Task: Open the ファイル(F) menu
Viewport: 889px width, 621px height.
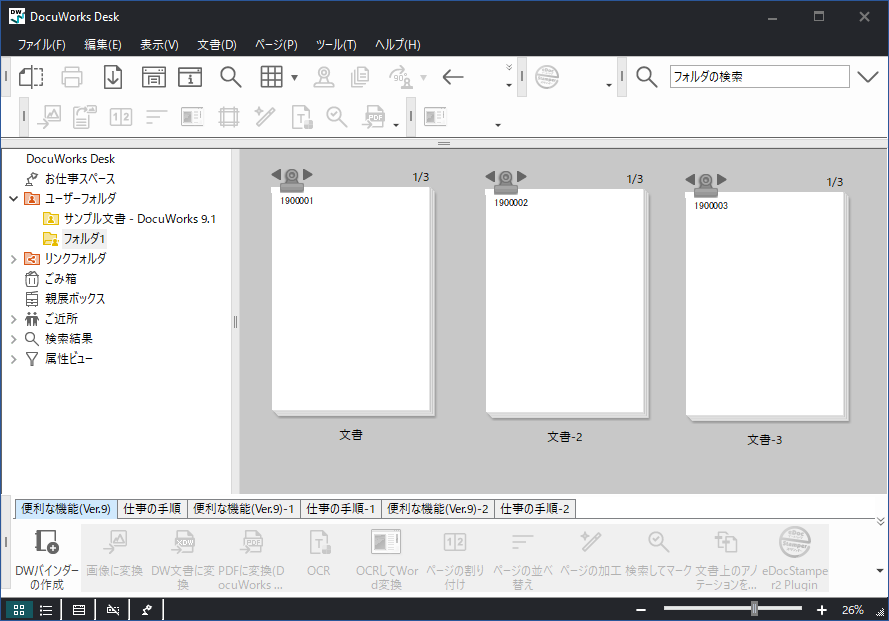Action: (41, 44)
